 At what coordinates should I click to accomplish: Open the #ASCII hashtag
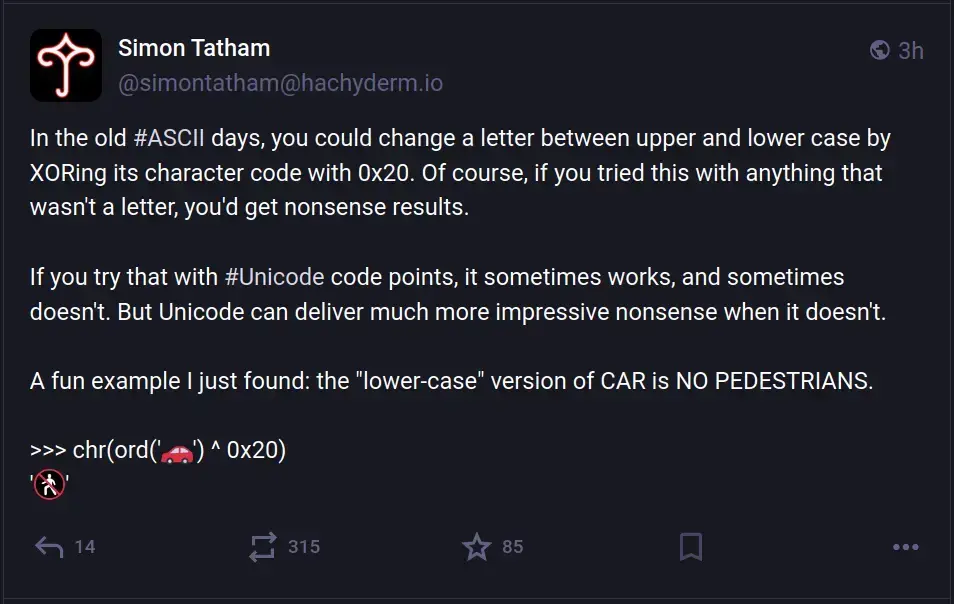tap(169, 138)
